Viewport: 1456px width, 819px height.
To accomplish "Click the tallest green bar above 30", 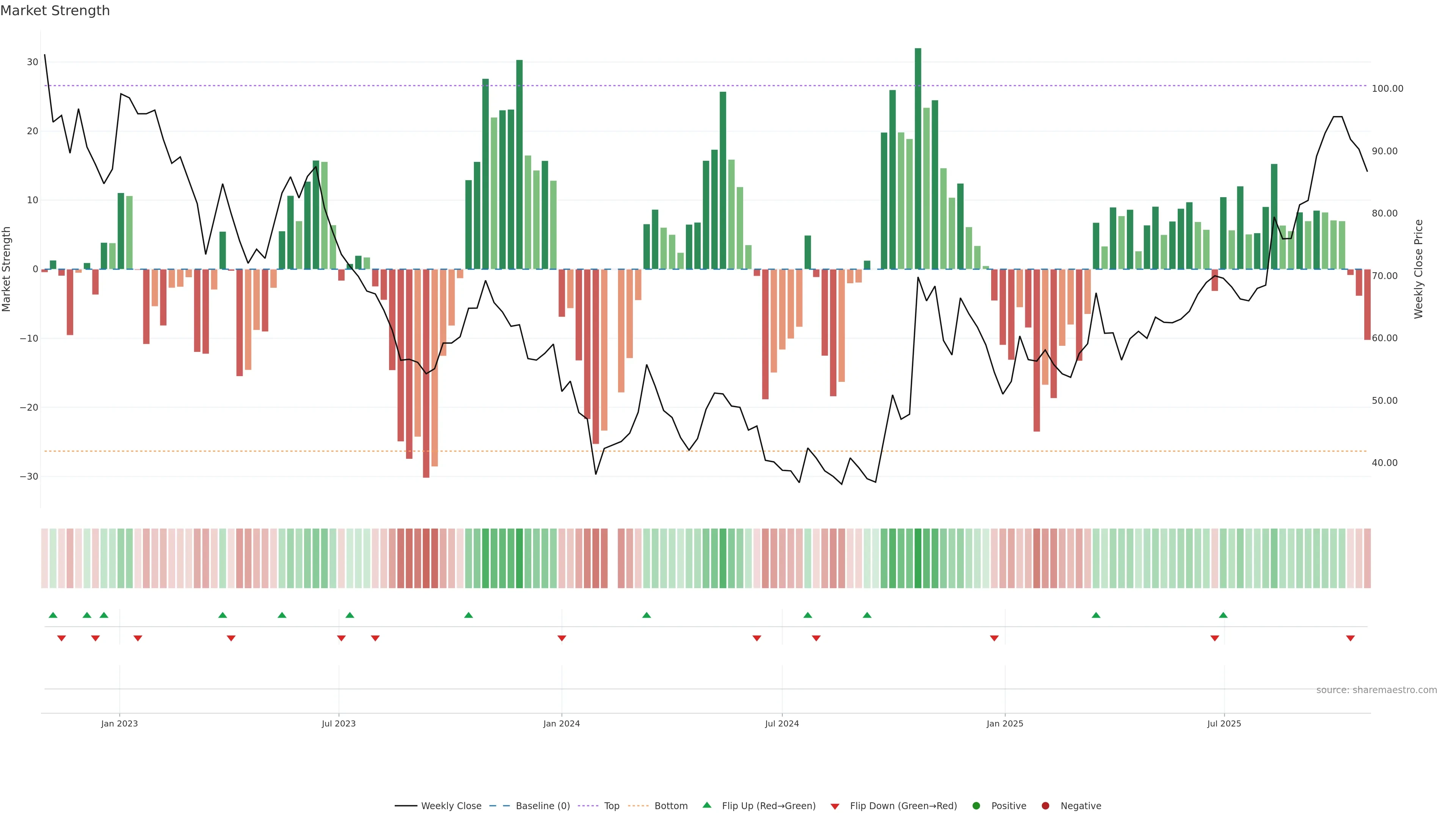I will (918, 158).
